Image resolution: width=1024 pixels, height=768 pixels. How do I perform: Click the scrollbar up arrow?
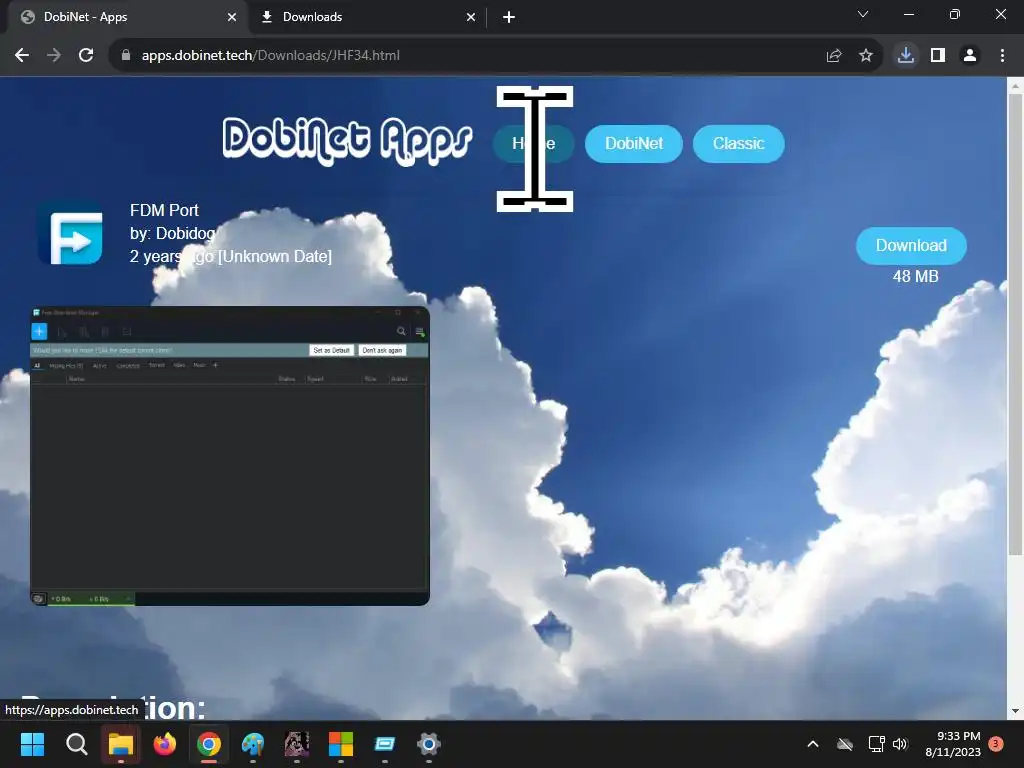click(x=1015, y=86)
